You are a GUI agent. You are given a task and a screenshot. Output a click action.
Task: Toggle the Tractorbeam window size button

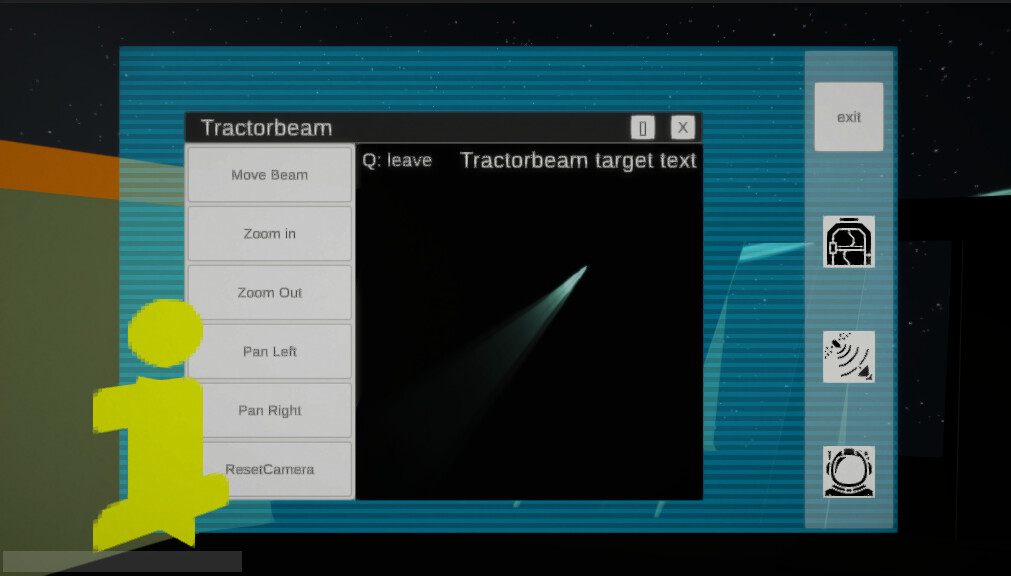[x=643, y=127]
